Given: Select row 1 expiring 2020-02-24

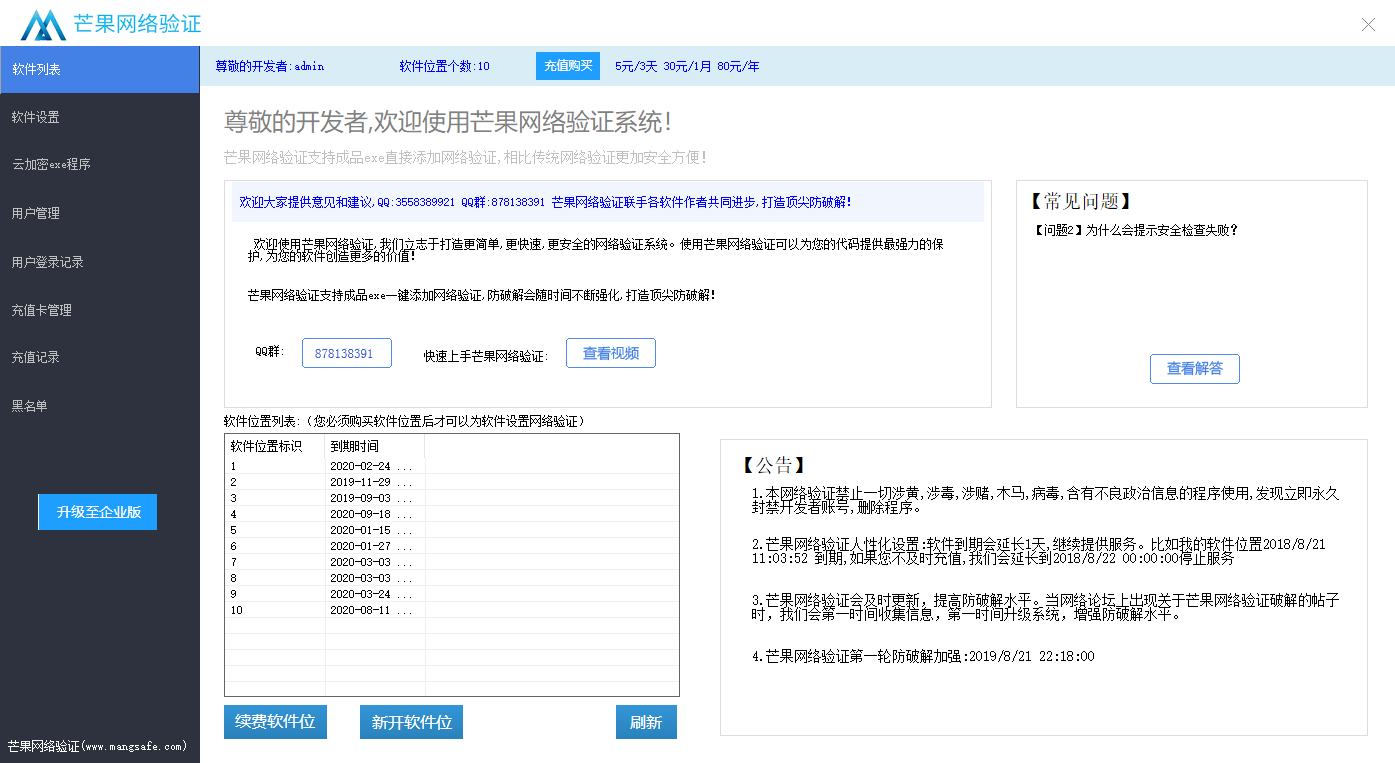Looking at the screenshot, I should click(x=452, y=466).
